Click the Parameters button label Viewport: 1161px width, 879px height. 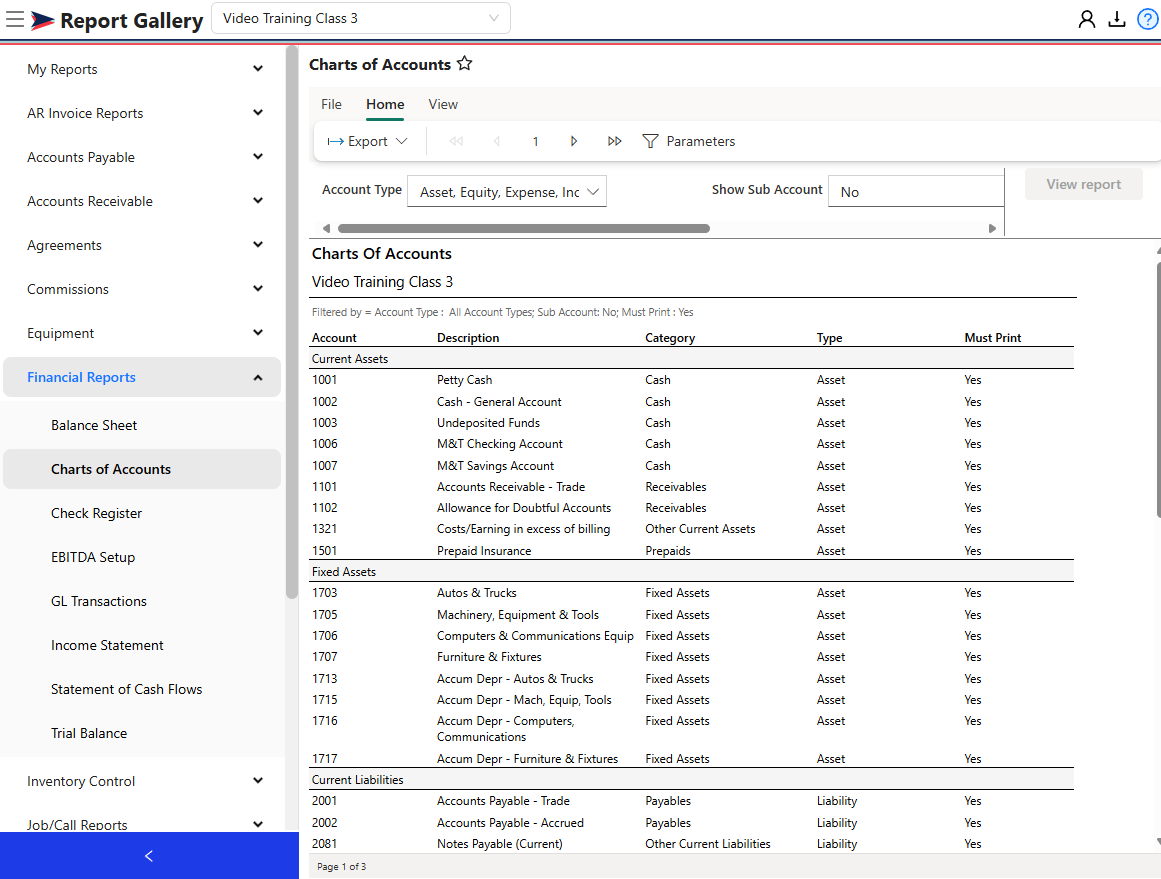pos(700,141)
